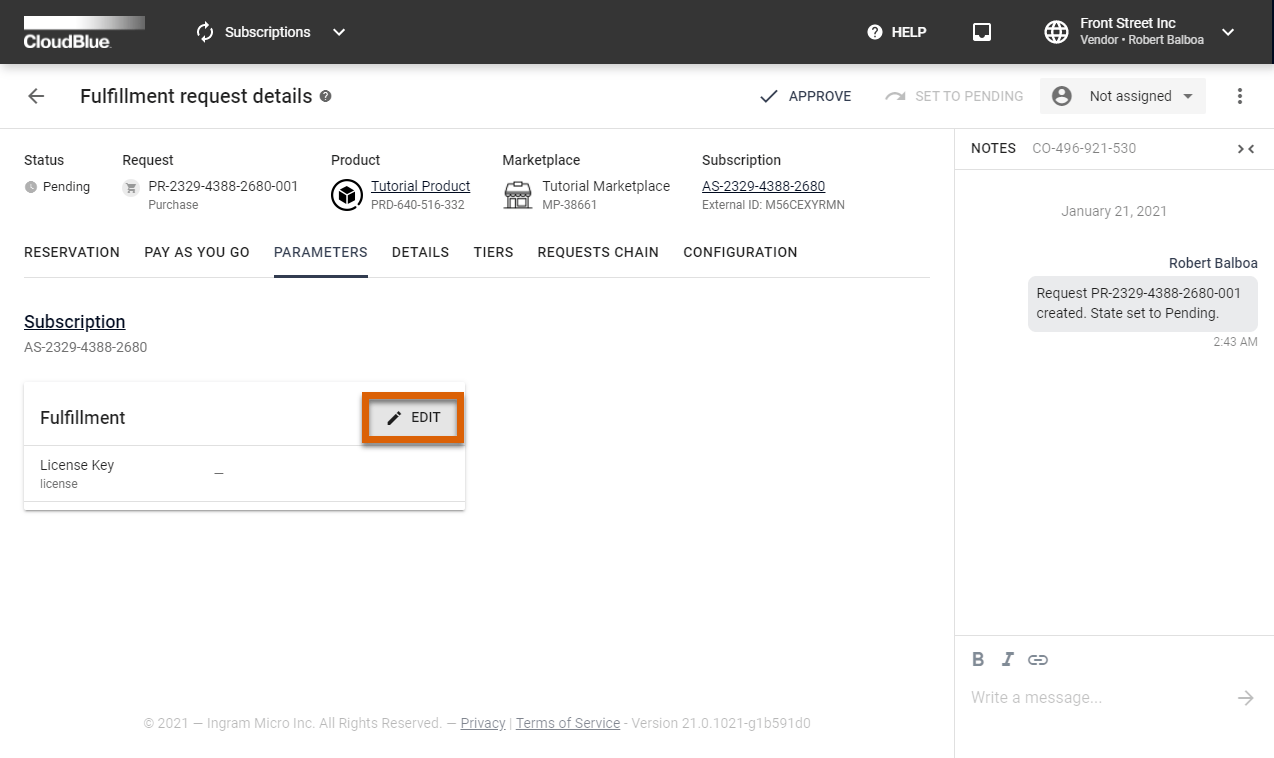
Task: Click the Tutorial Marketplace storefront icon
Action: [517, 194]
